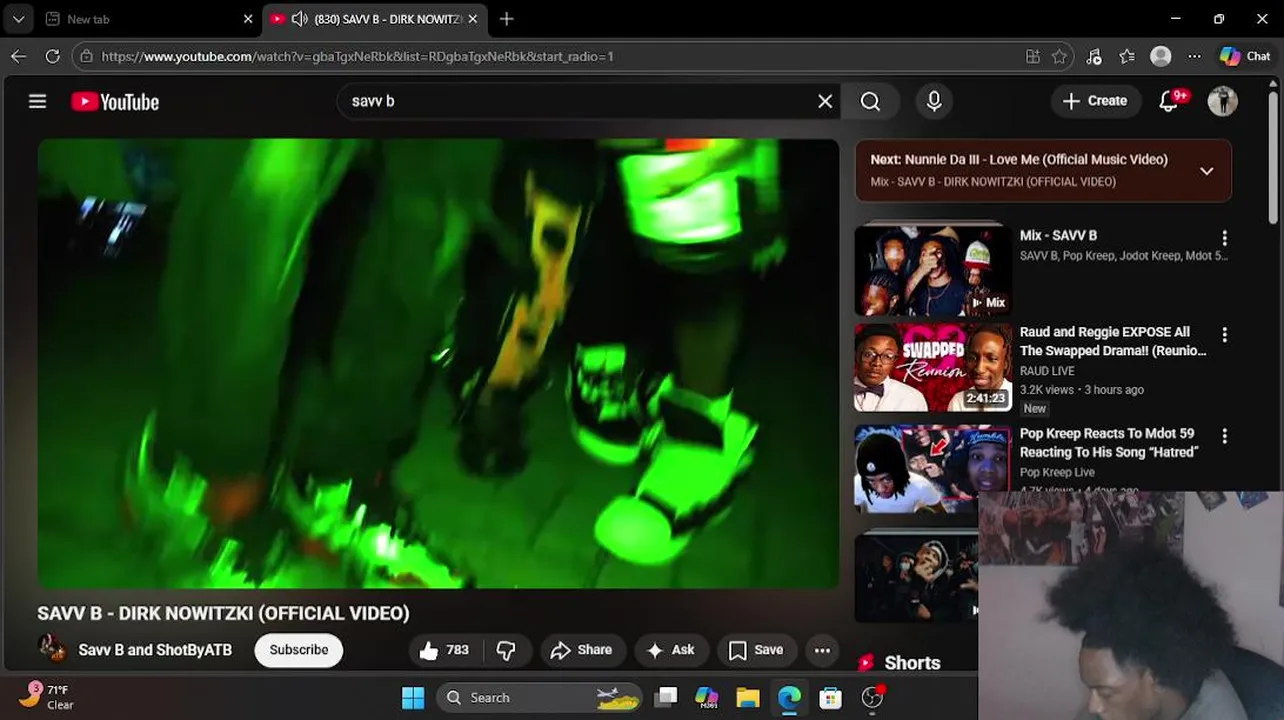Subscribe to Savv B and ShotByATB
The height and width of the screenshot is (720, 1284).
(299, 650)
